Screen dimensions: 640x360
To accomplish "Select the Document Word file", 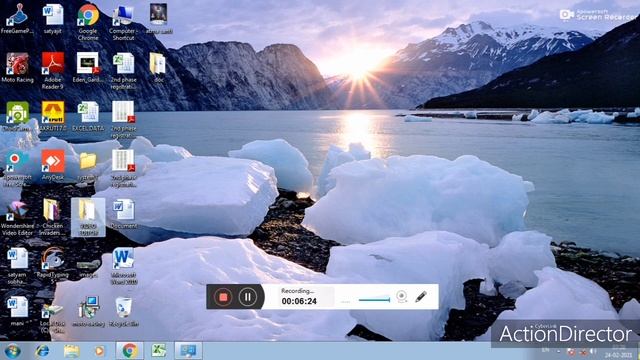I will pyautogui.click(x=123, y=214).
